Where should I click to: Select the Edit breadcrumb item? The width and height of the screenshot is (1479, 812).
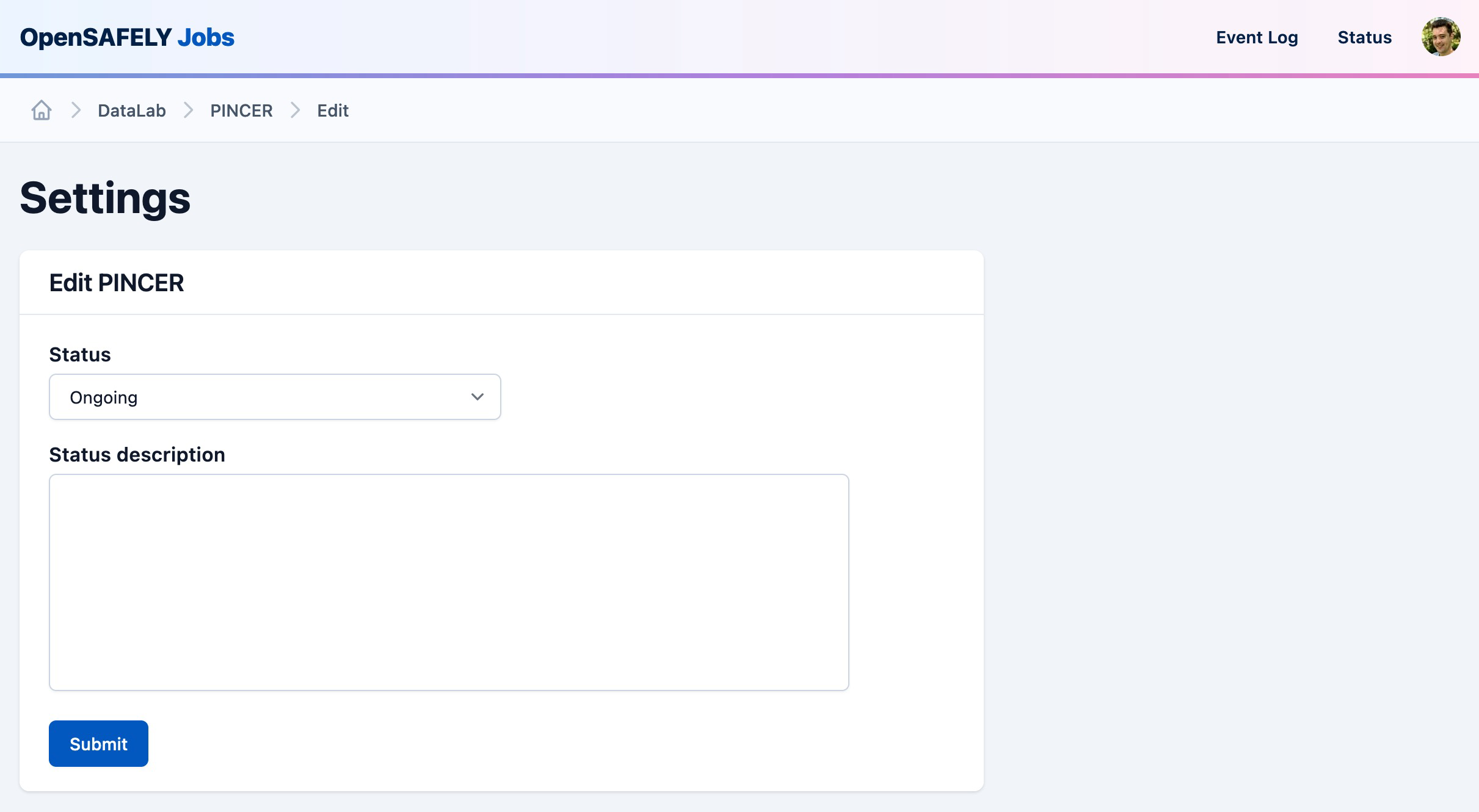(x=332, y=111)
